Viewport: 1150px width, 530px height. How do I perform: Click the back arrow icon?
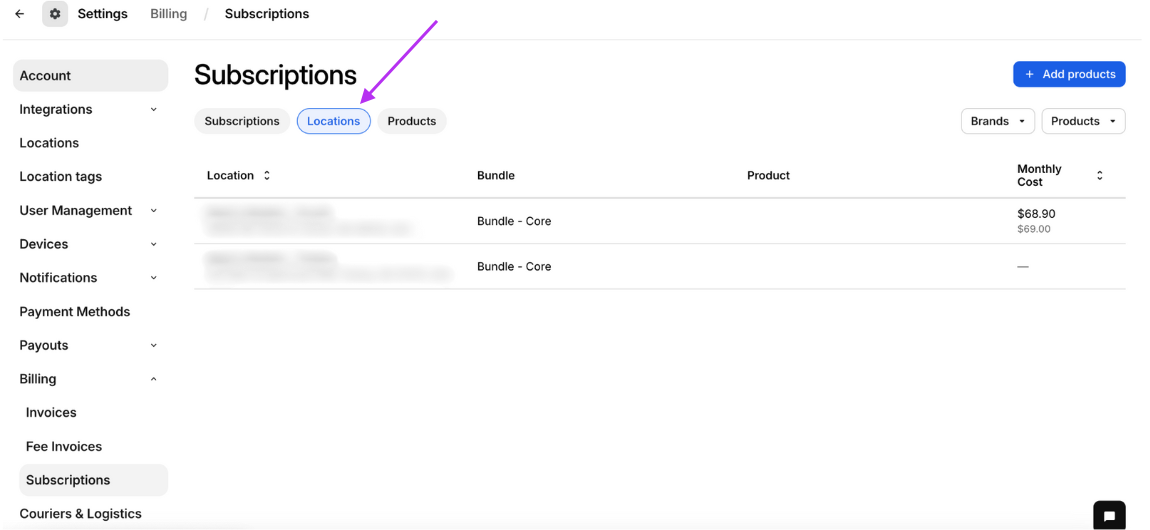[x=20, y=14]
